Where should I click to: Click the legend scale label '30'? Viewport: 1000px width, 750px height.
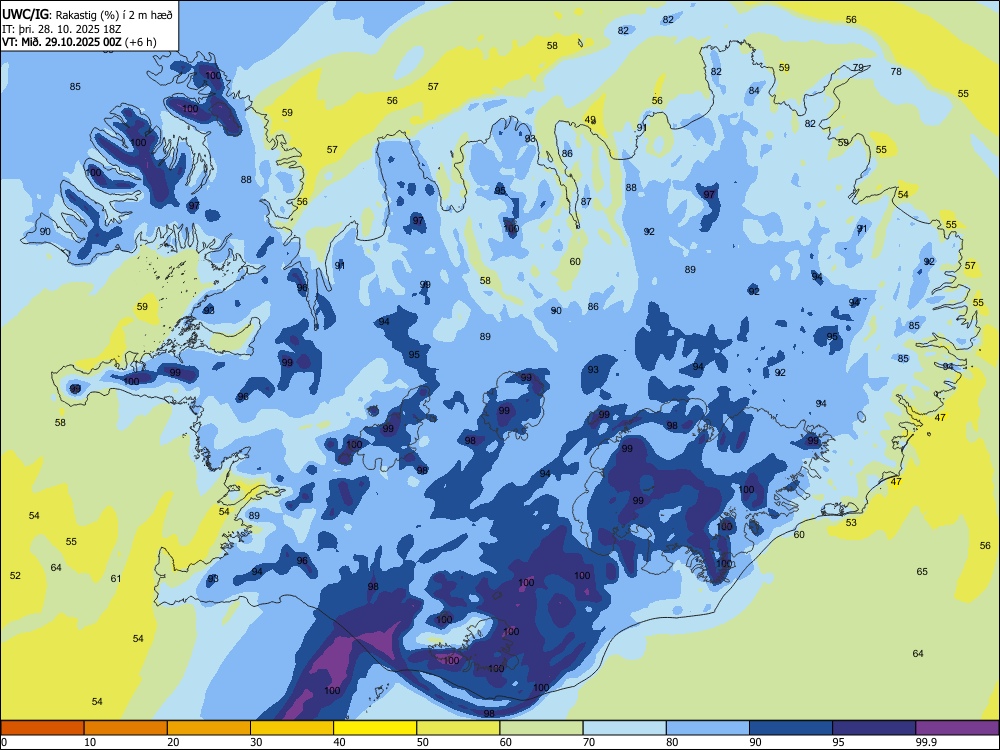256,742
